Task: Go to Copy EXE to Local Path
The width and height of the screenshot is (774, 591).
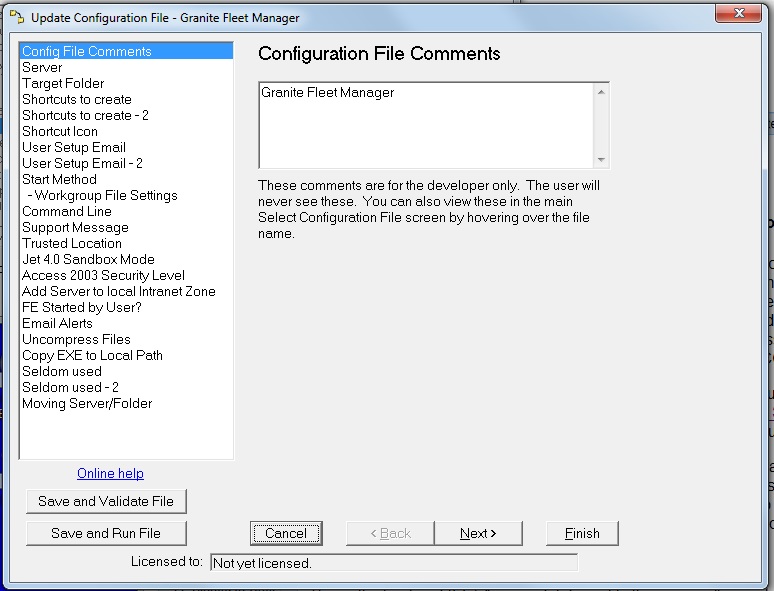Action: 126,355
